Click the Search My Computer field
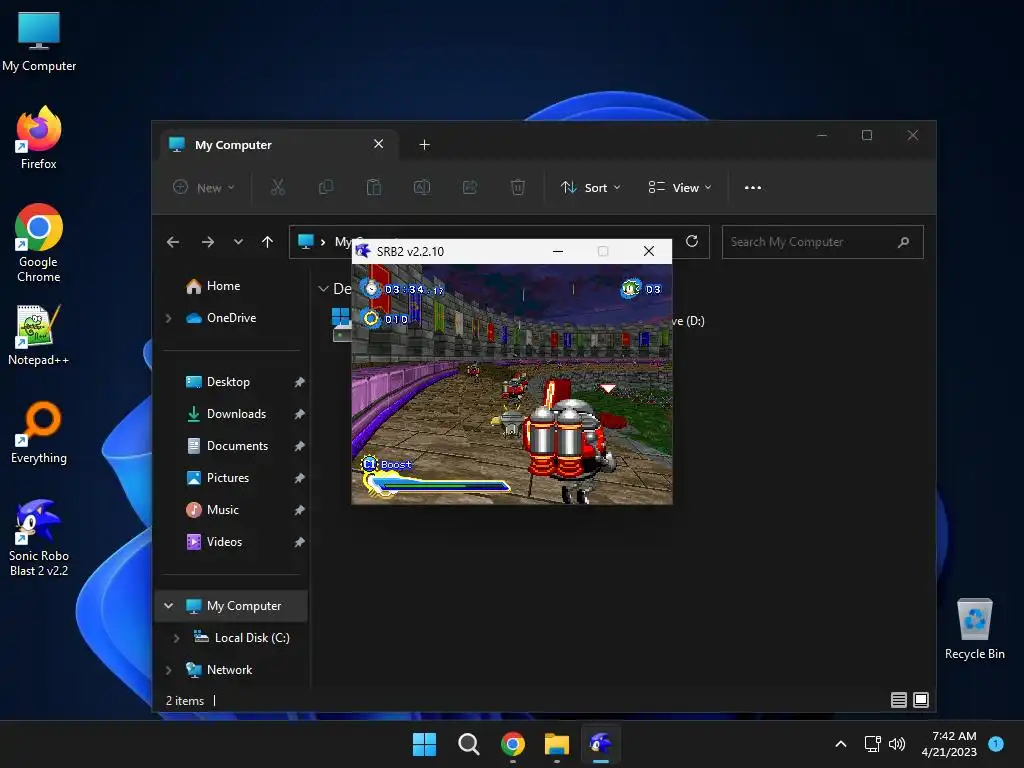Image resolution: width=1024 pixels, height=768 pixels. (822, 242)
